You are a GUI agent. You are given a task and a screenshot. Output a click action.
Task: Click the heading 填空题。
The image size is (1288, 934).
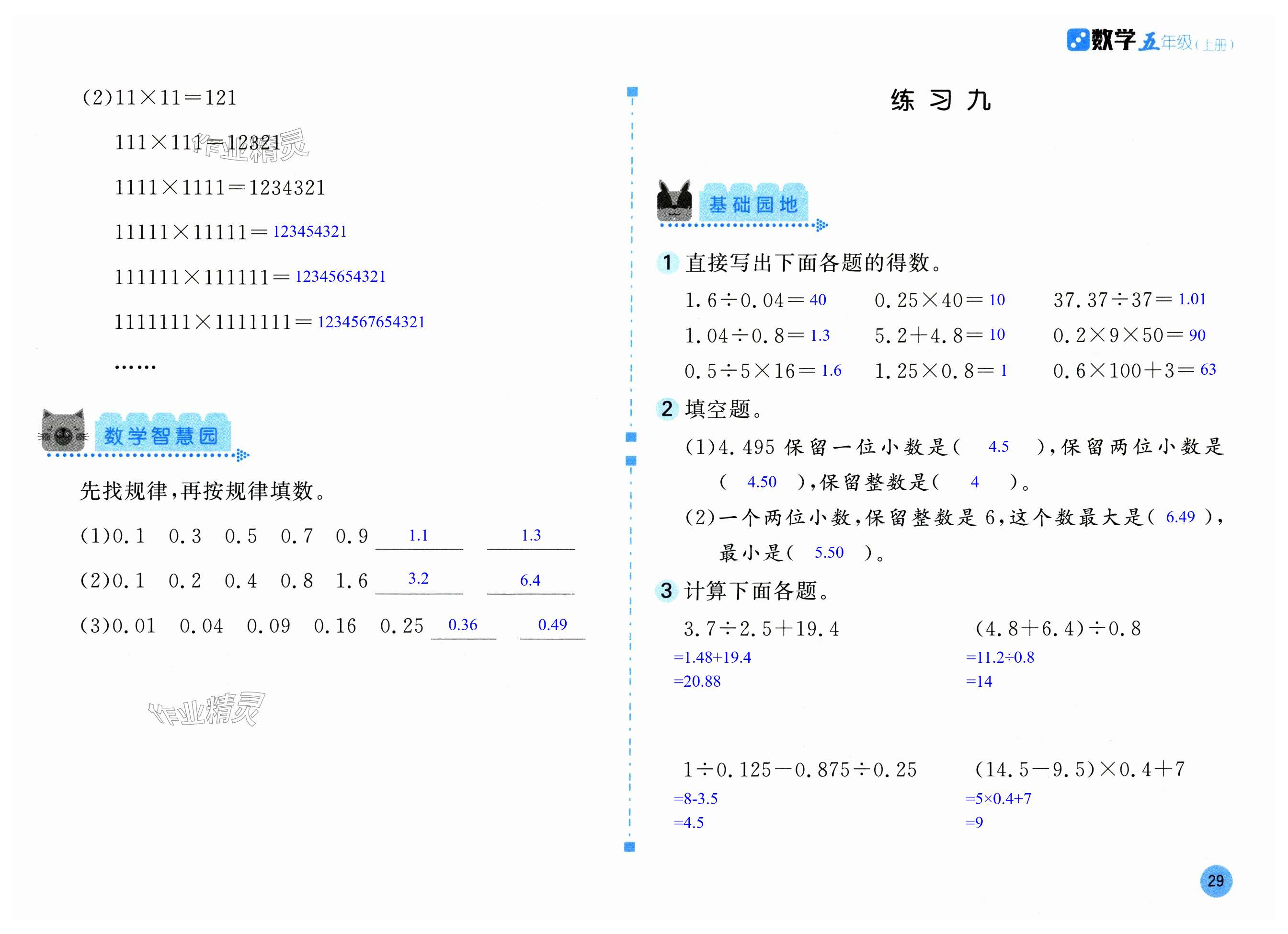click(x=724, y=409)
